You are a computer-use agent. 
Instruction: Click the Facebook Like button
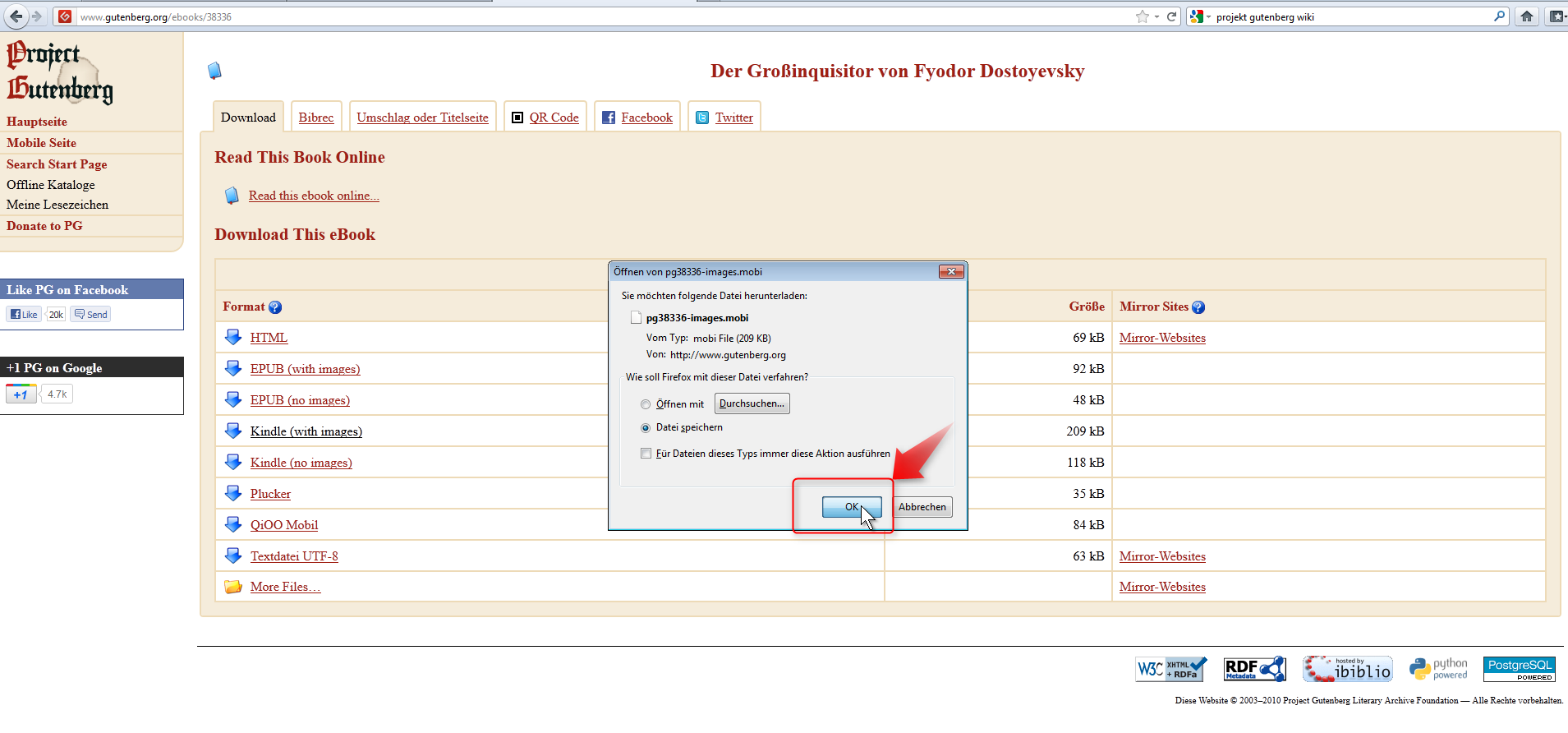click(x=24, y=314)
